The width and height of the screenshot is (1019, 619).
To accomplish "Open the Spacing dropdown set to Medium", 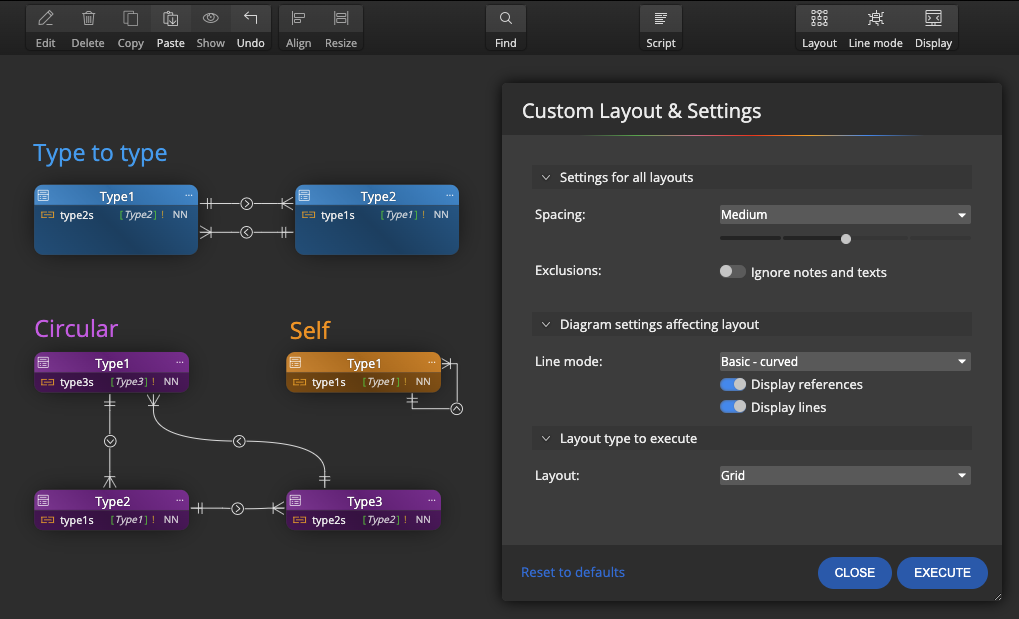I will click(845, 215).
